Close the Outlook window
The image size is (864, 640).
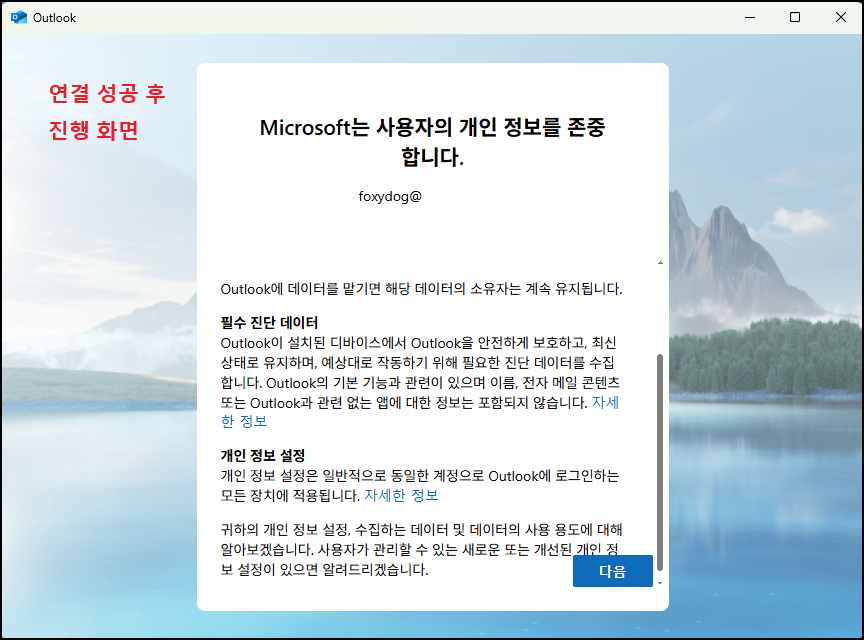840,18
